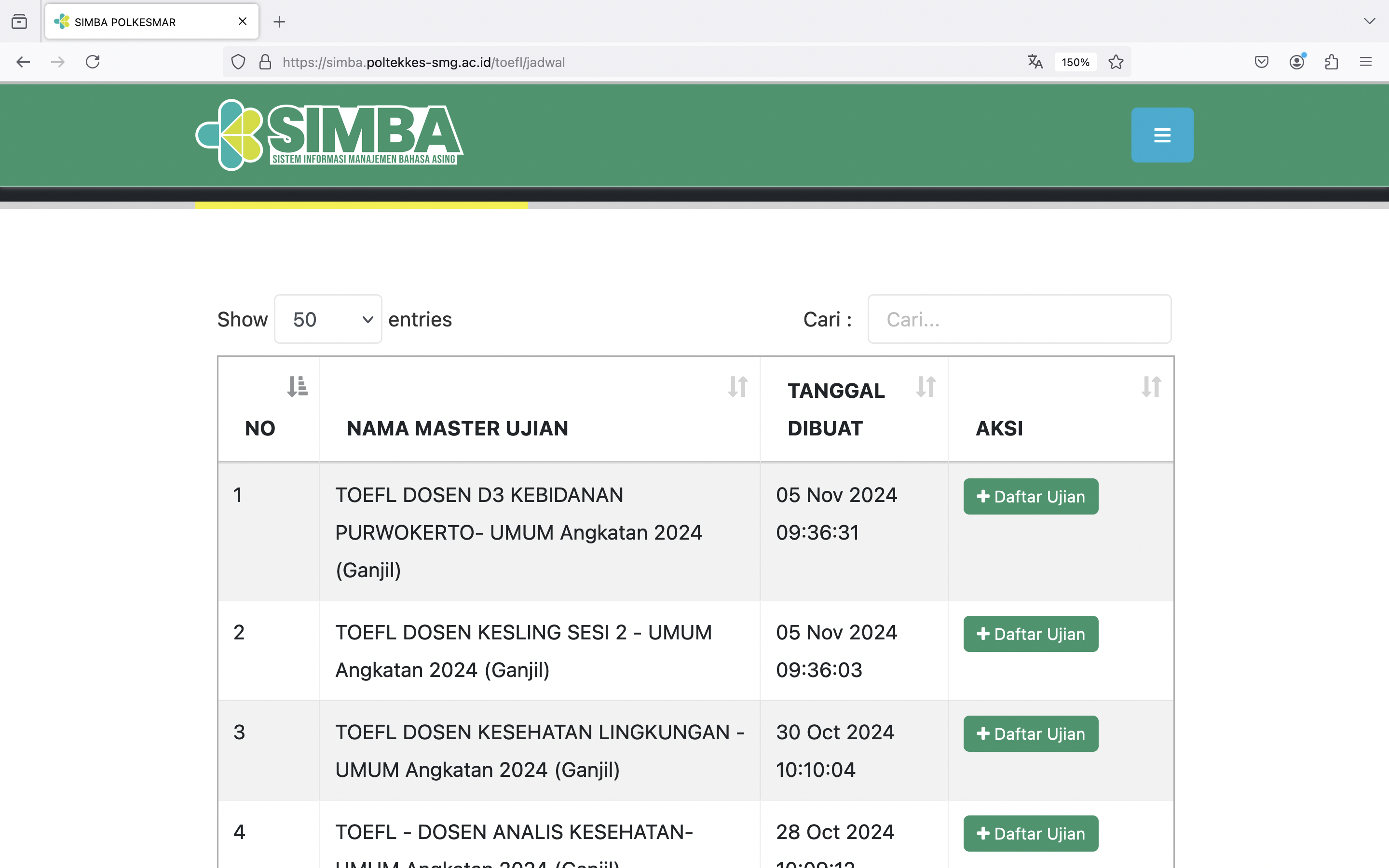Select text TOEFL DOSEN KESLING SESI 2 - UMUM
The width and height of the screenshot is (1389, 868).
point(523,633)
